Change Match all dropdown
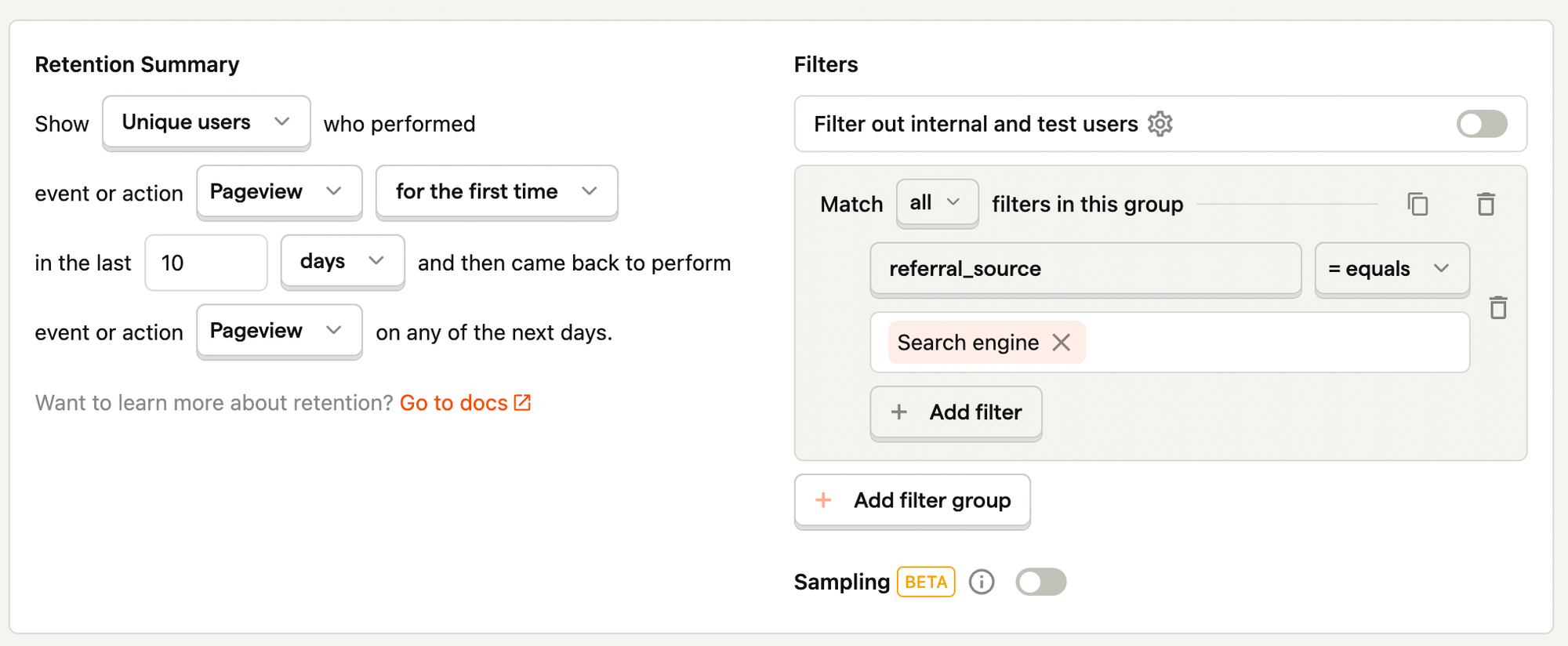 pyautogui.click(x=937, y=203)
